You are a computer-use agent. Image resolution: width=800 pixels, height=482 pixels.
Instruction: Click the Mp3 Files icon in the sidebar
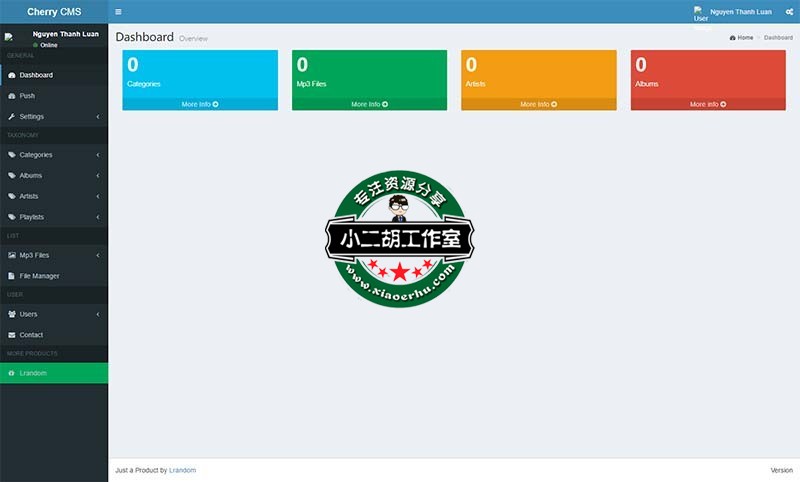[x=11, y=255]
